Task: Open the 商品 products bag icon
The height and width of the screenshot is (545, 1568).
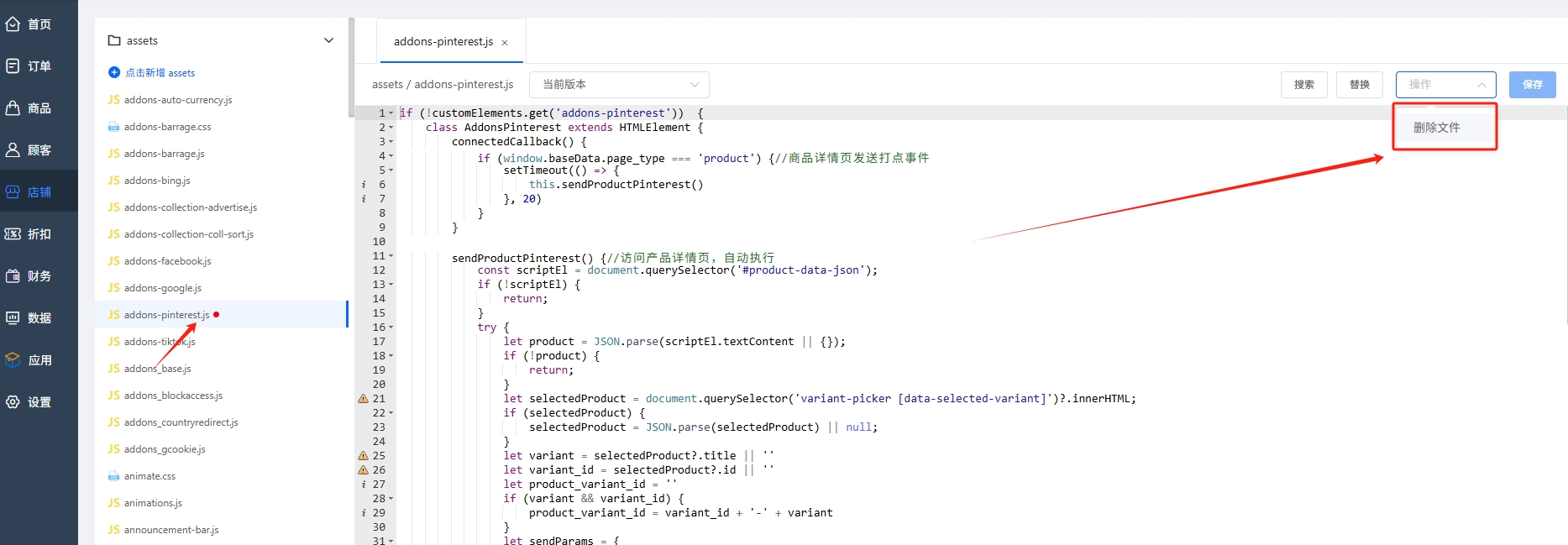Action: pos(13,108)
